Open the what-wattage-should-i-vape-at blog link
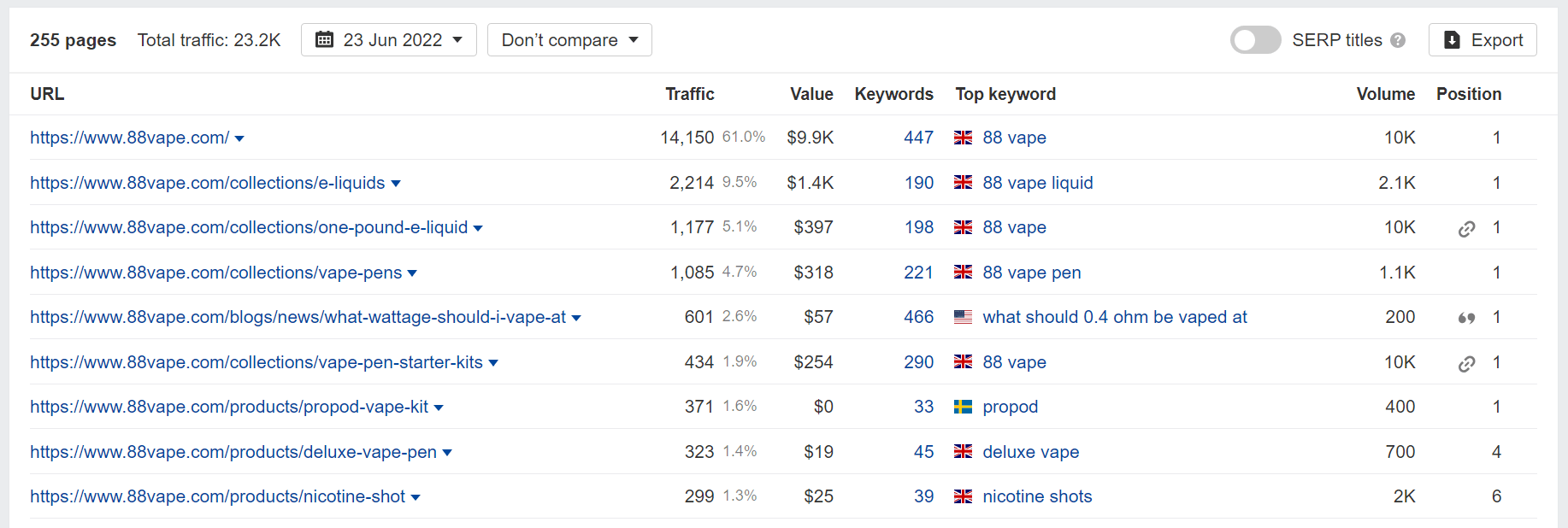Image resolution: width=1568 pixels, height=528 pixels. 298,317
